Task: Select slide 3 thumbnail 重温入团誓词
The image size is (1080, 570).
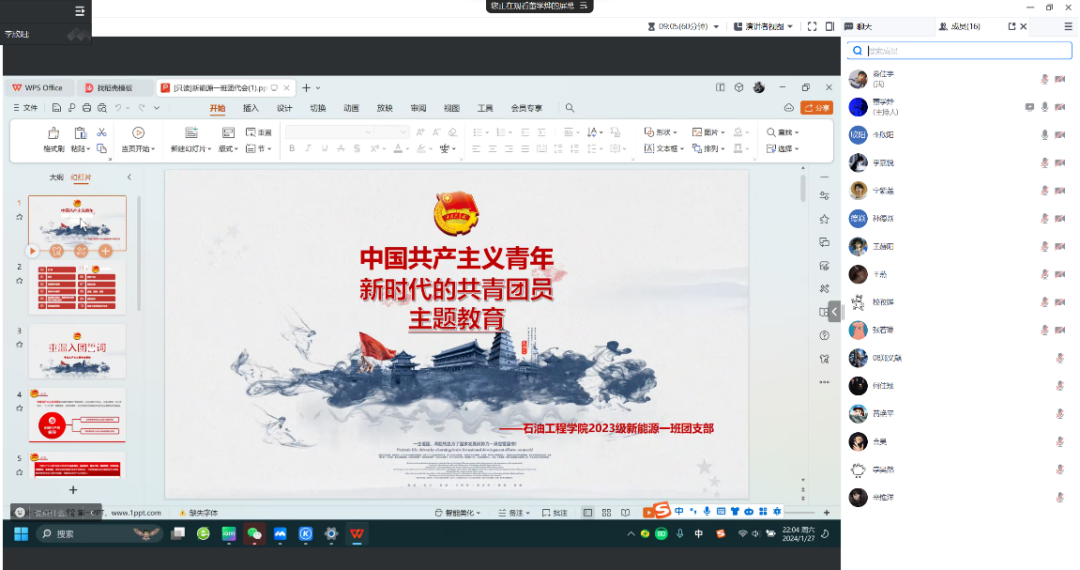Action: pyautogui.click(x=78, y=349)
